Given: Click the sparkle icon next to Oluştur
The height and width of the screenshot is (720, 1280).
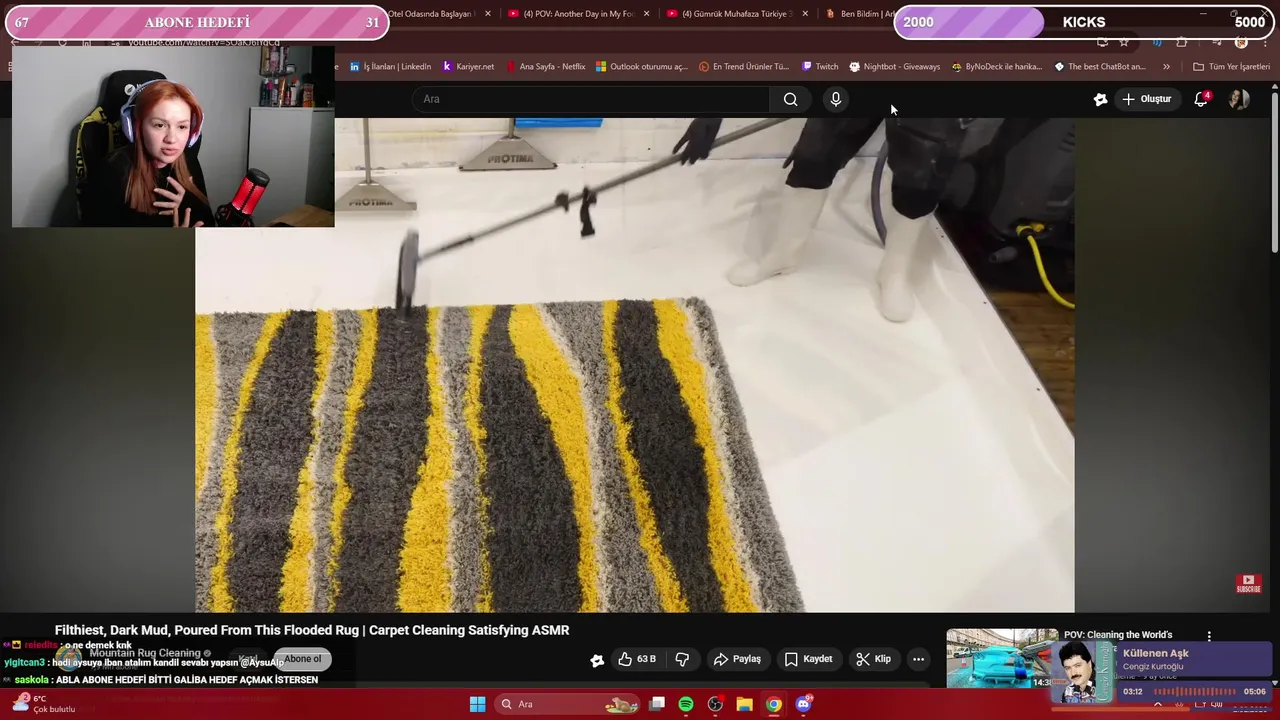Looking at the screenshot, I should (x=1100, y=99).
